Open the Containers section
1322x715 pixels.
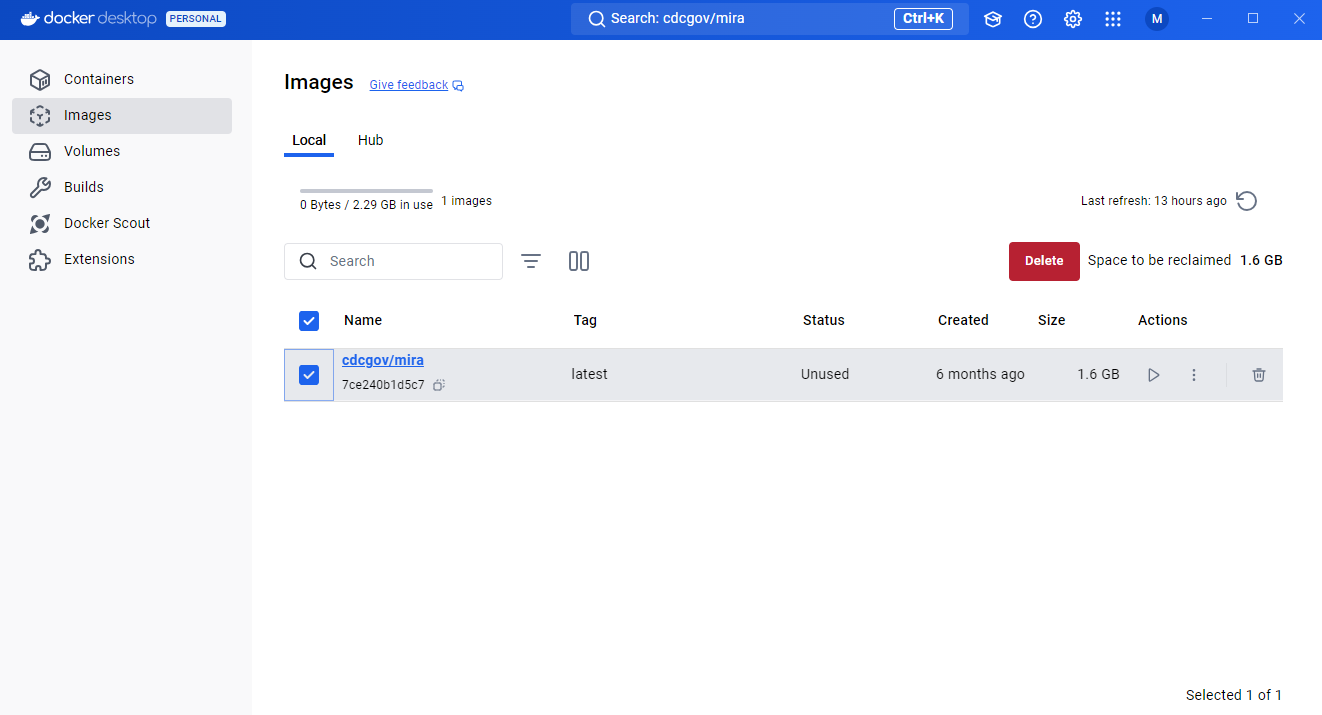point(122,79)
